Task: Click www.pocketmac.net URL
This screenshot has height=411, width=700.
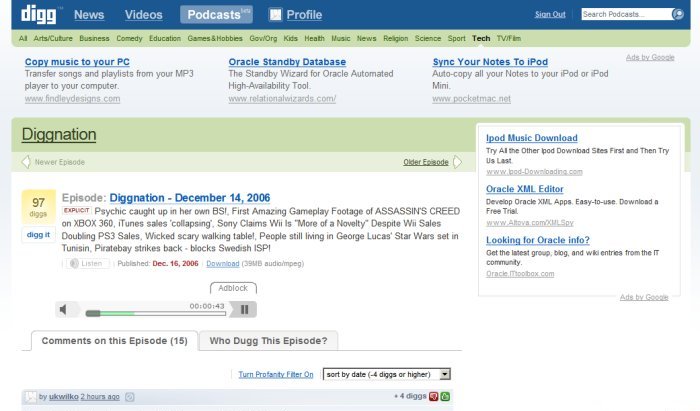Action: (471, 99)
